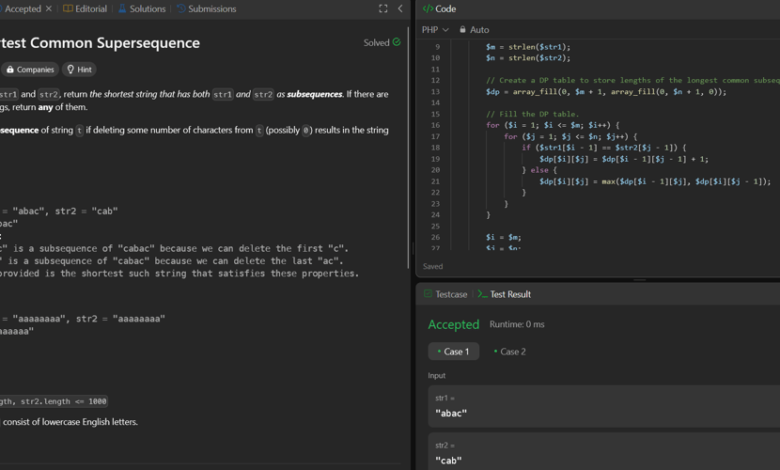Click the $i = $m; line 26
The image size is (780, 470).
point(503,237)
